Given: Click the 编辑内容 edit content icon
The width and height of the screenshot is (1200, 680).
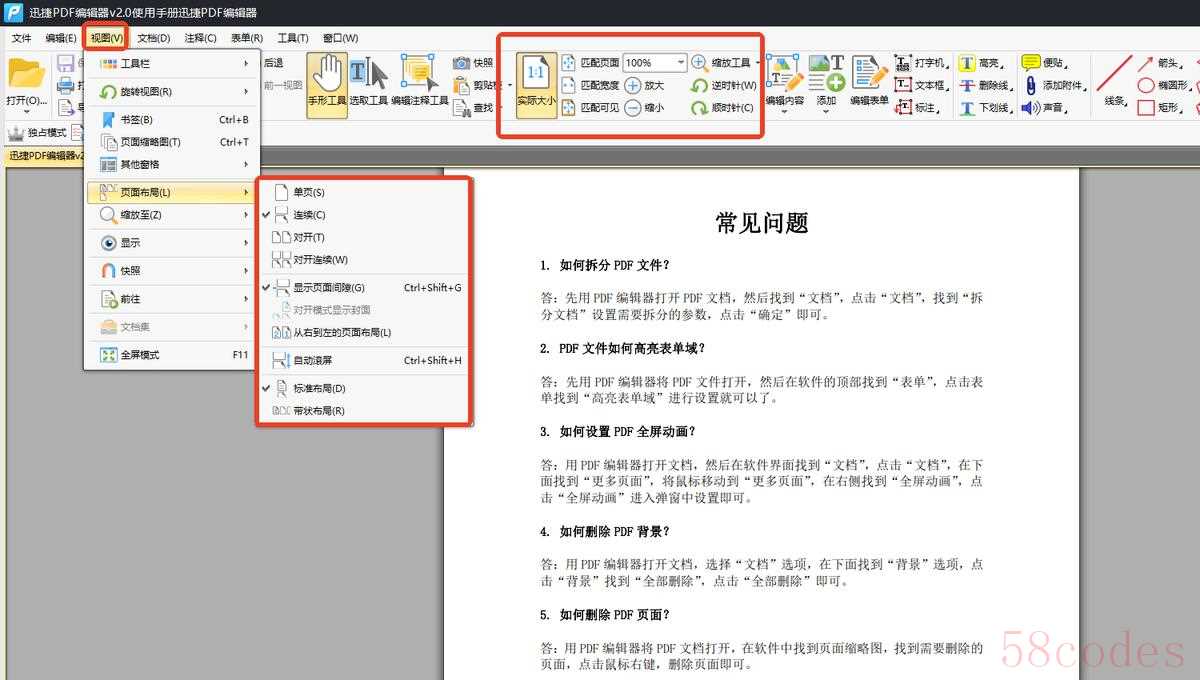Looking at the screenshot, I should click(784, 74).
